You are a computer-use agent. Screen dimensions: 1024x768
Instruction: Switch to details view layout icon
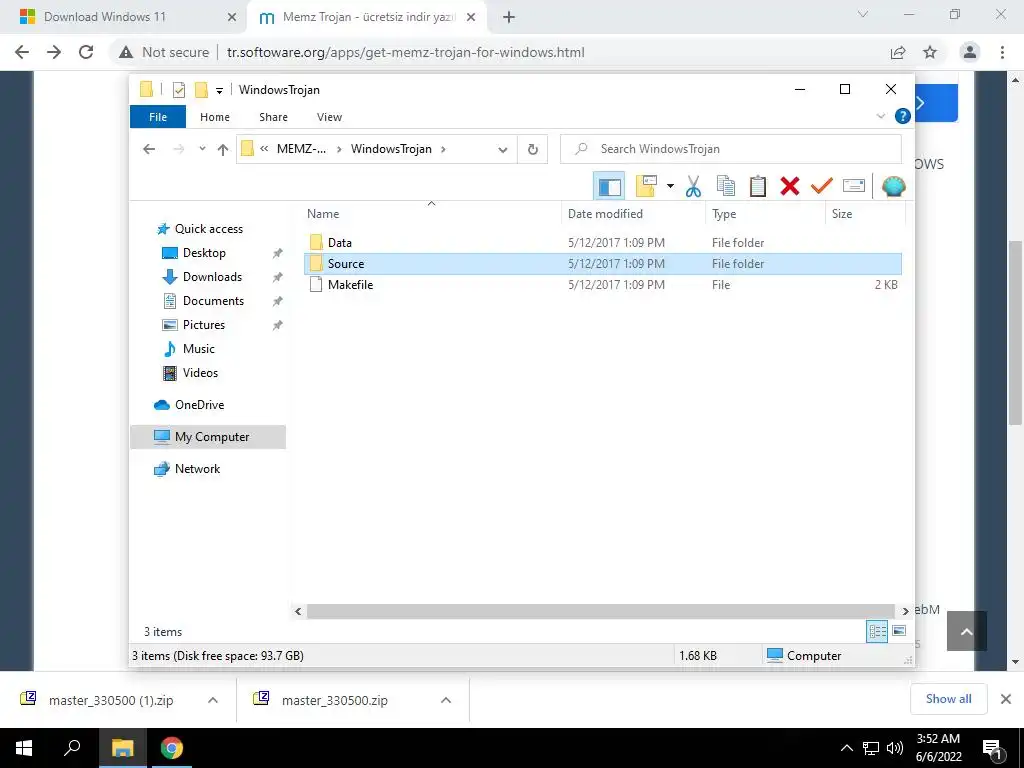point(877,632)
